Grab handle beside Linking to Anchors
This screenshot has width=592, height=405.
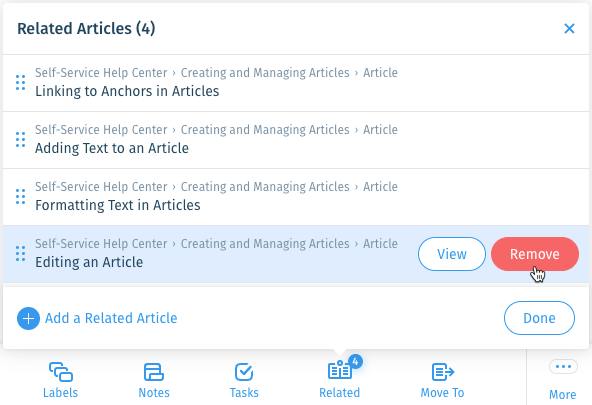click(x=20, y=82)
